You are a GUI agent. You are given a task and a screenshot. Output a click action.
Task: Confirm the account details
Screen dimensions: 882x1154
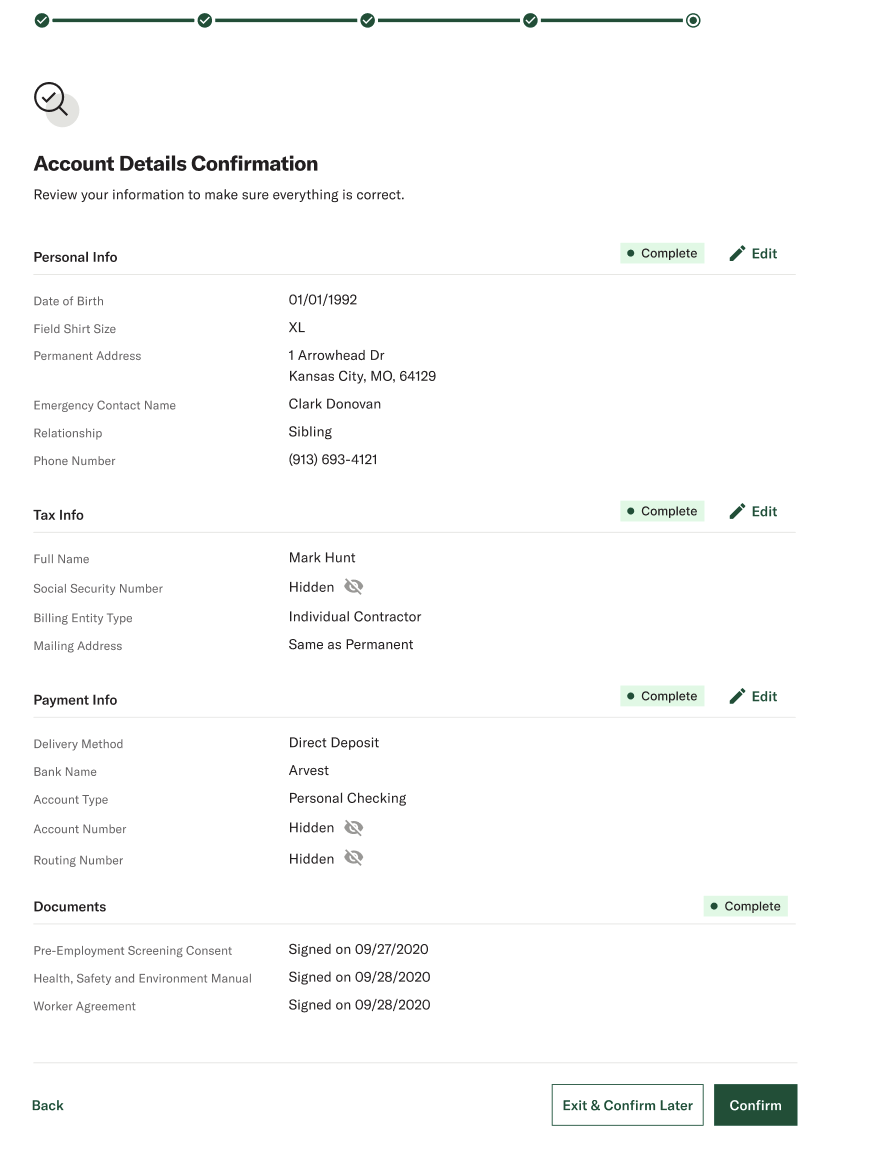coord(755,1105)
